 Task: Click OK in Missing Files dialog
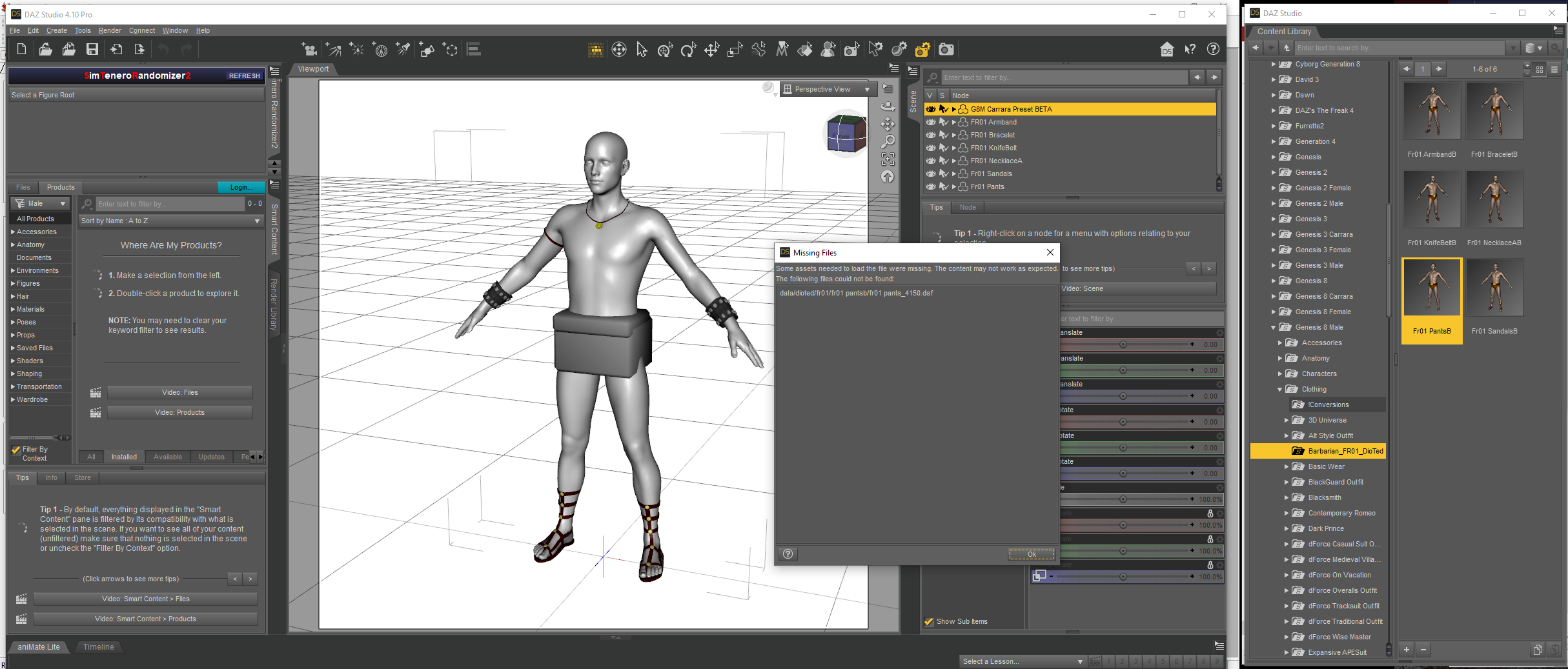click(x=1032, y=554)
